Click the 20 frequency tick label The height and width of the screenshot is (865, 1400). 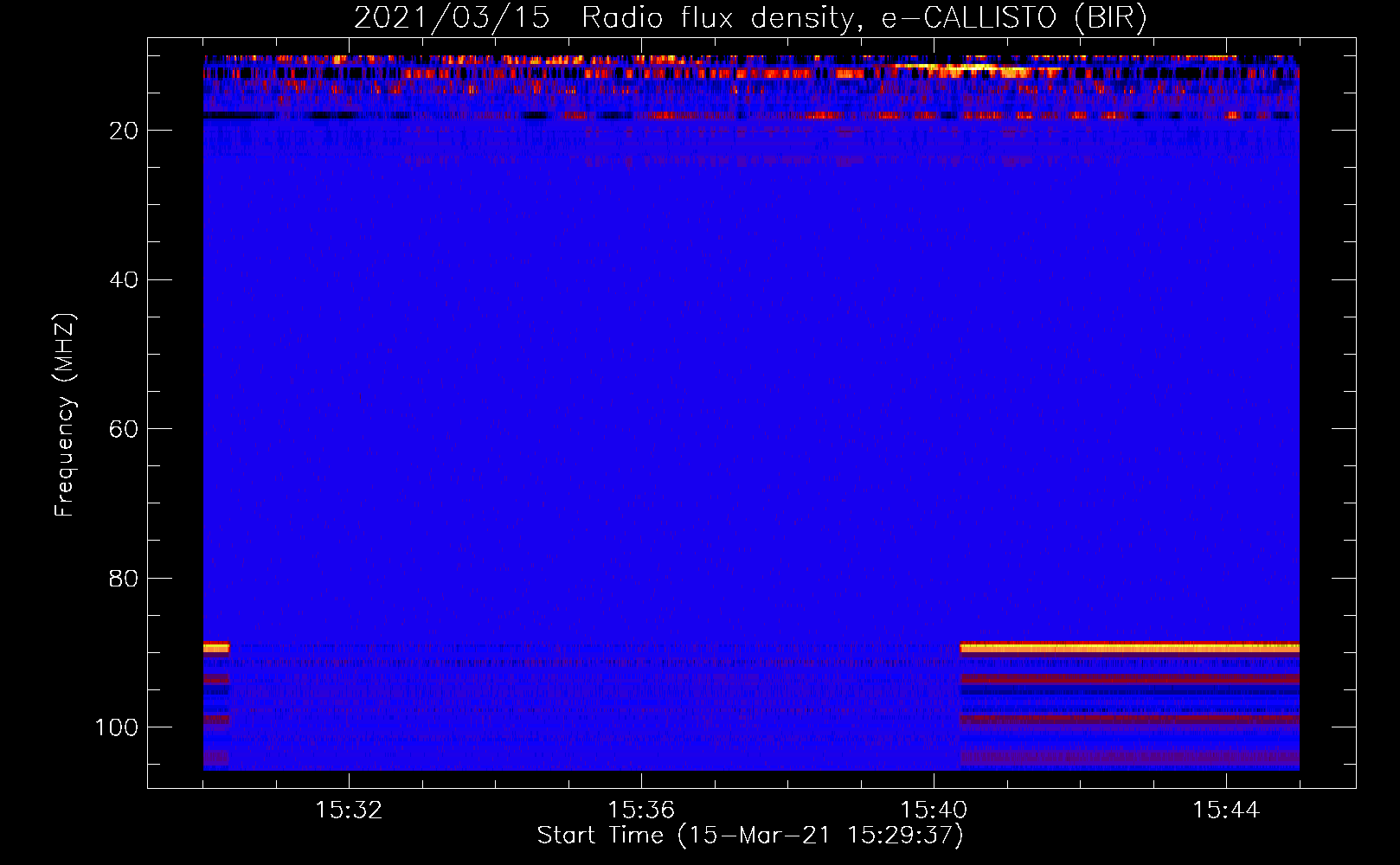(124, 131)
